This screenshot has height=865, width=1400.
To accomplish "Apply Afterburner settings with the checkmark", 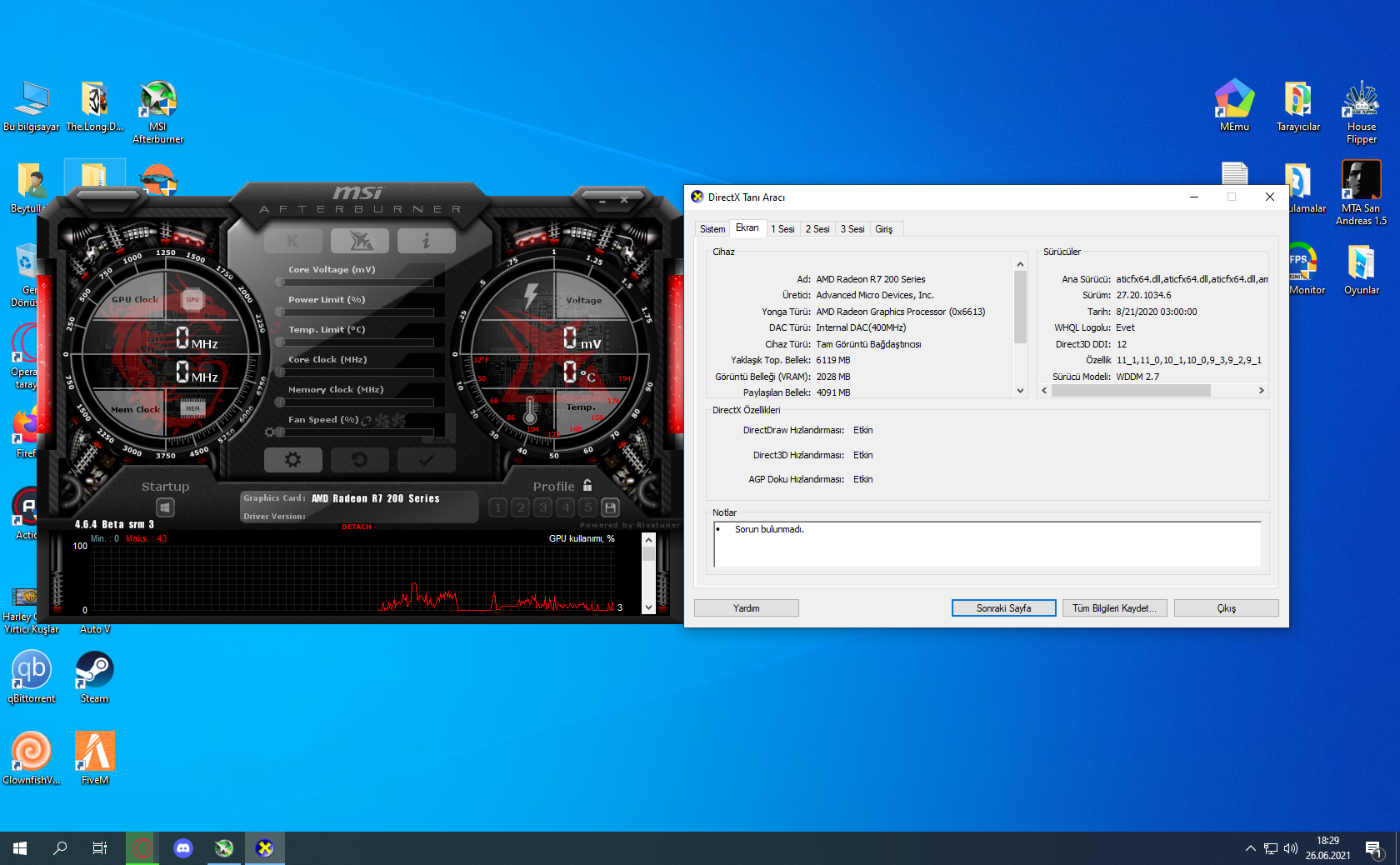I will (x=427, y=459).
